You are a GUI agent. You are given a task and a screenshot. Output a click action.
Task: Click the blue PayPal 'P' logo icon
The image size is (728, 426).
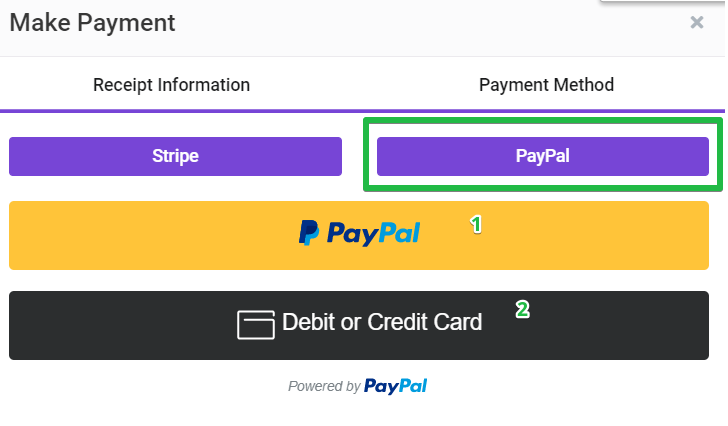point(309,232)
